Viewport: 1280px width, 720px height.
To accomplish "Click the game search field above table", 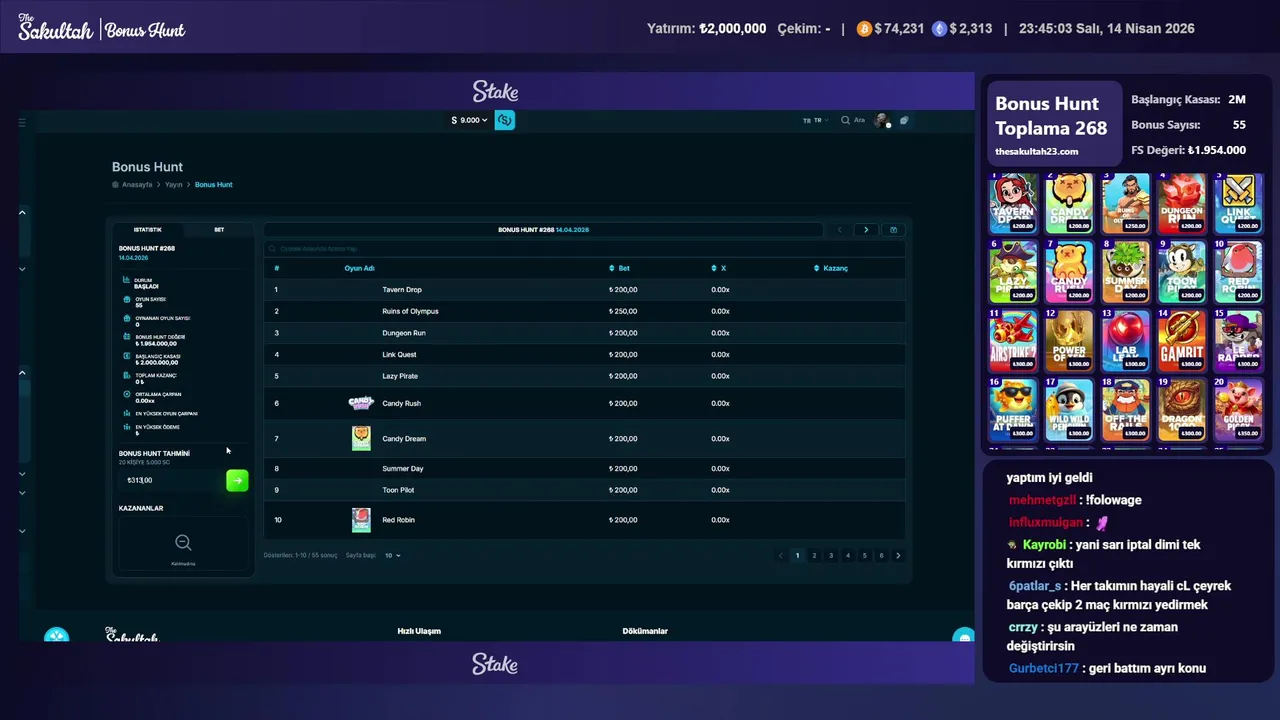I will 584,248.
